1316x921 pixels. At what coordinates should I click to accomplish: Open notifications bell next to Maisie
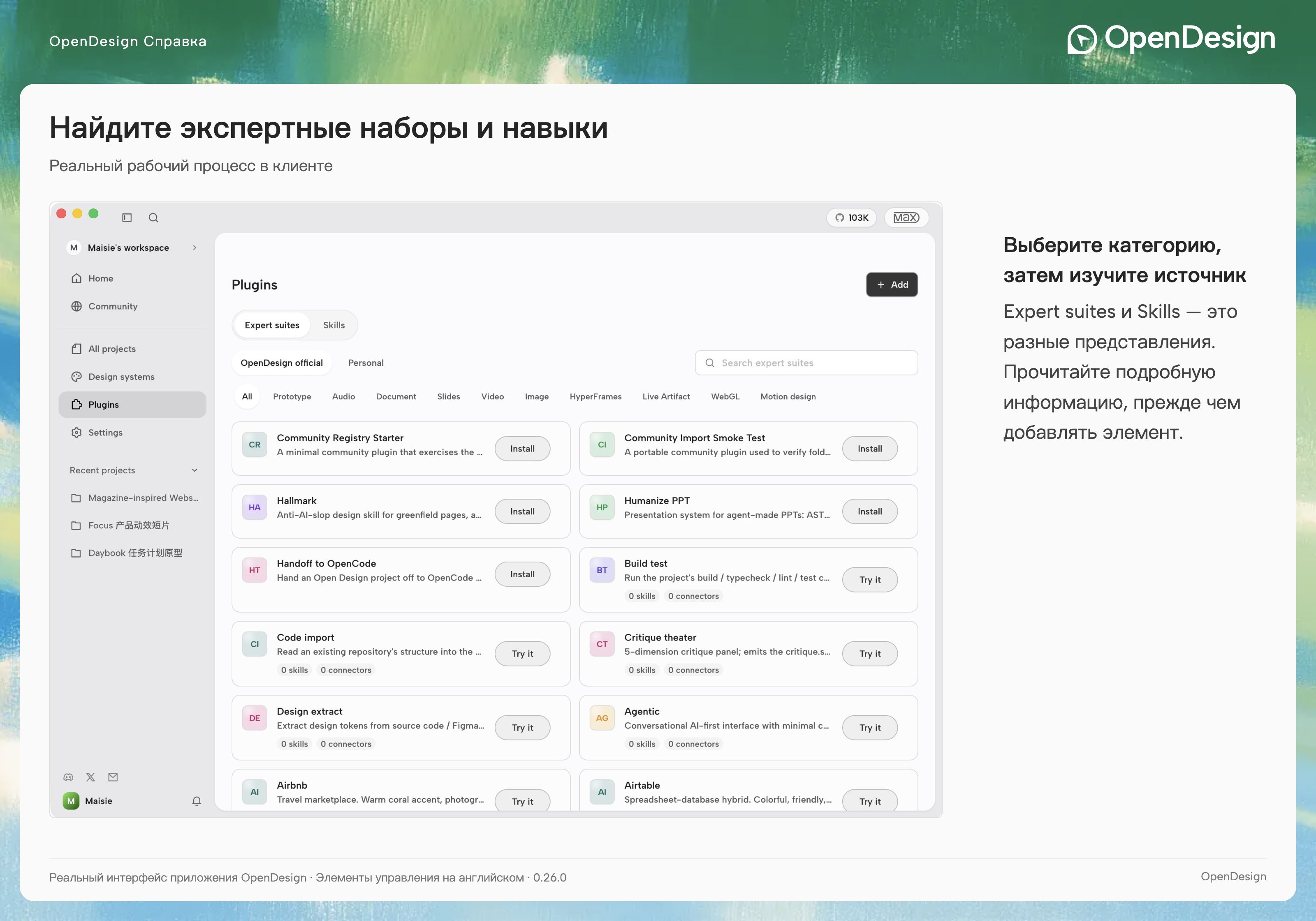[197, 801]
